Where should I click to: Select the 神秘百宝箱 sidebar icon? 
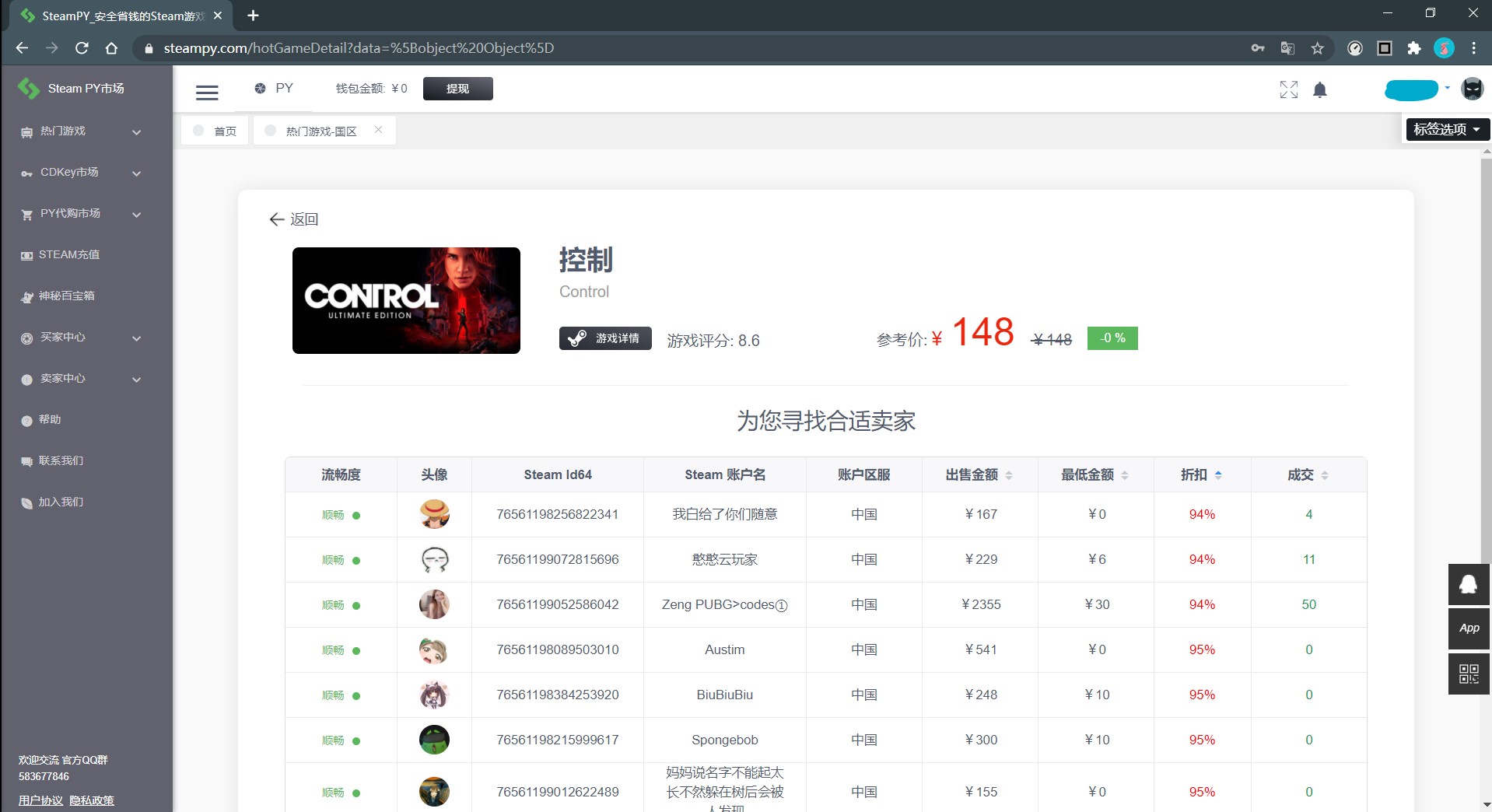pos(28,296)
